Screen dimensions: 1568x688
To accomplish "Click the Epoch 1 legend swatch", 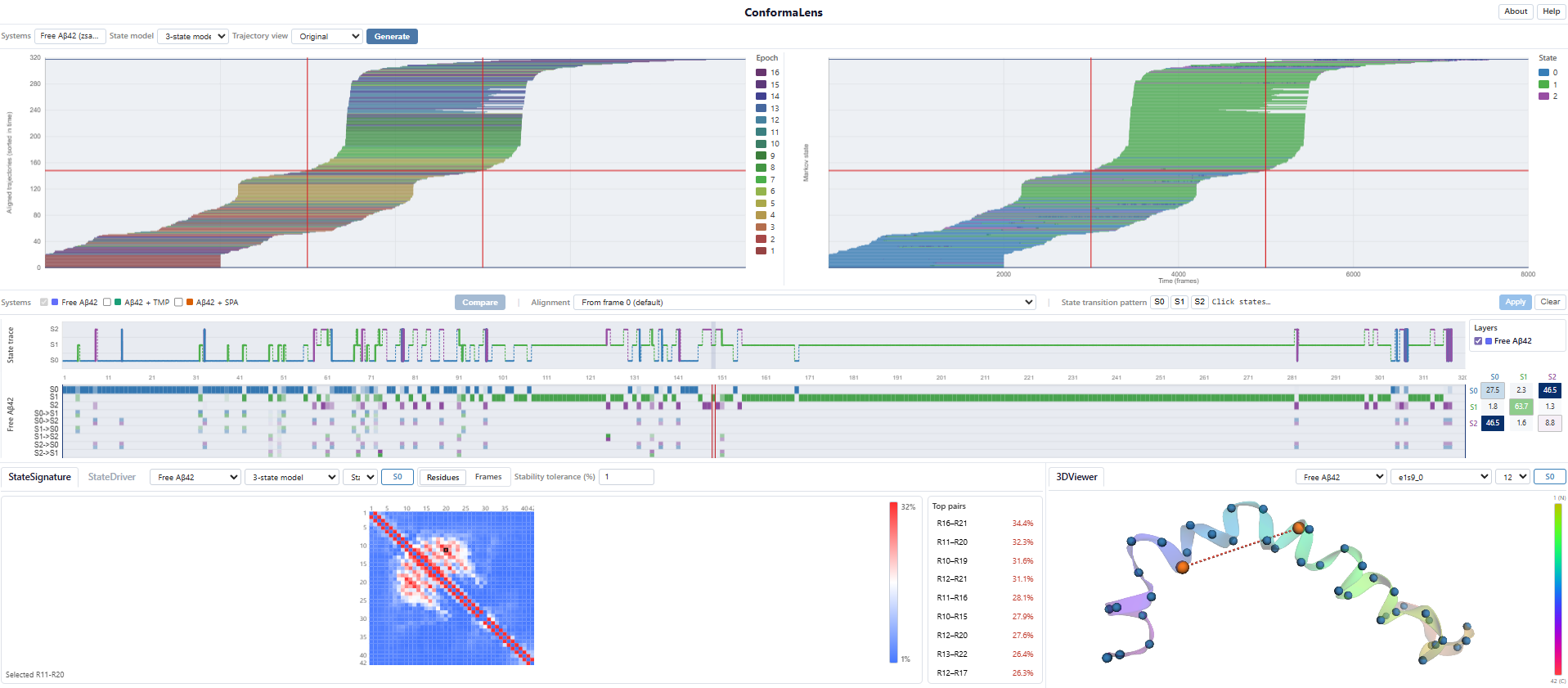I will [x=761, y=251].
